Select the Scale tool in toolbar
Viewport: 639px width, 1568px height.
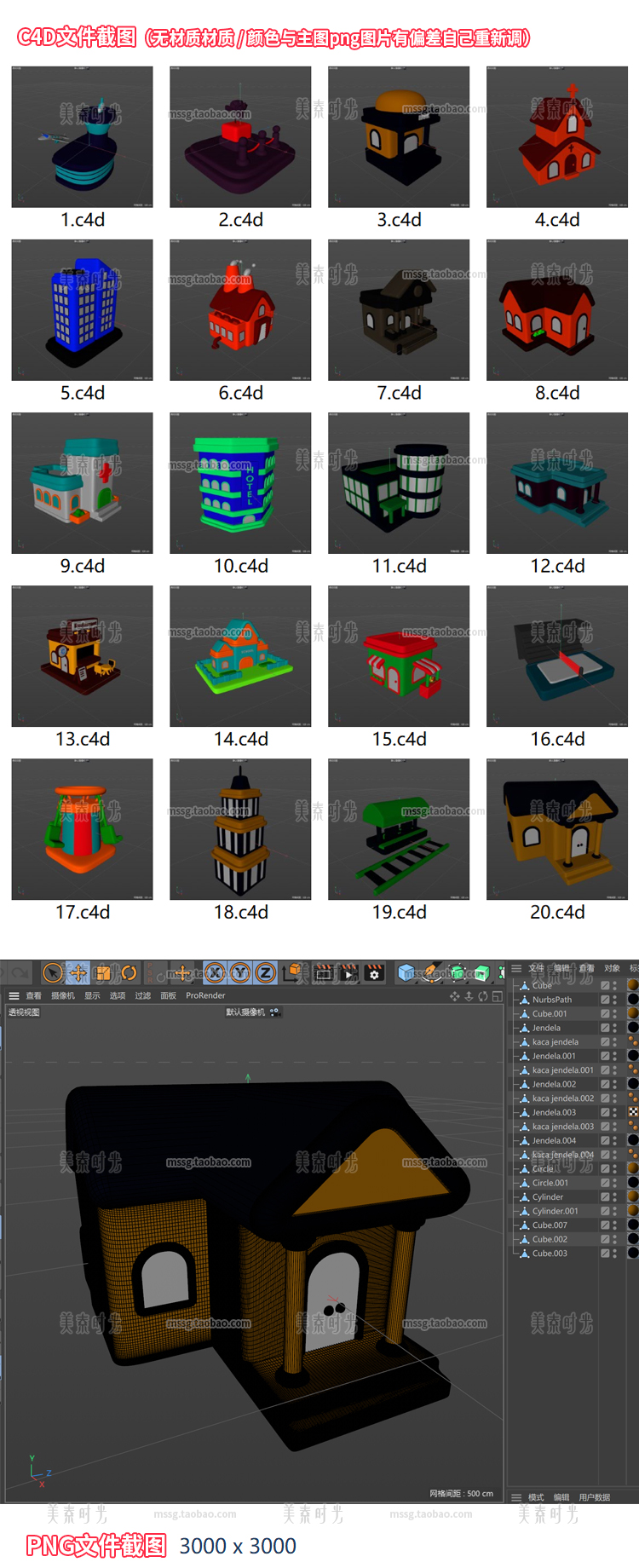pos(103,972)
